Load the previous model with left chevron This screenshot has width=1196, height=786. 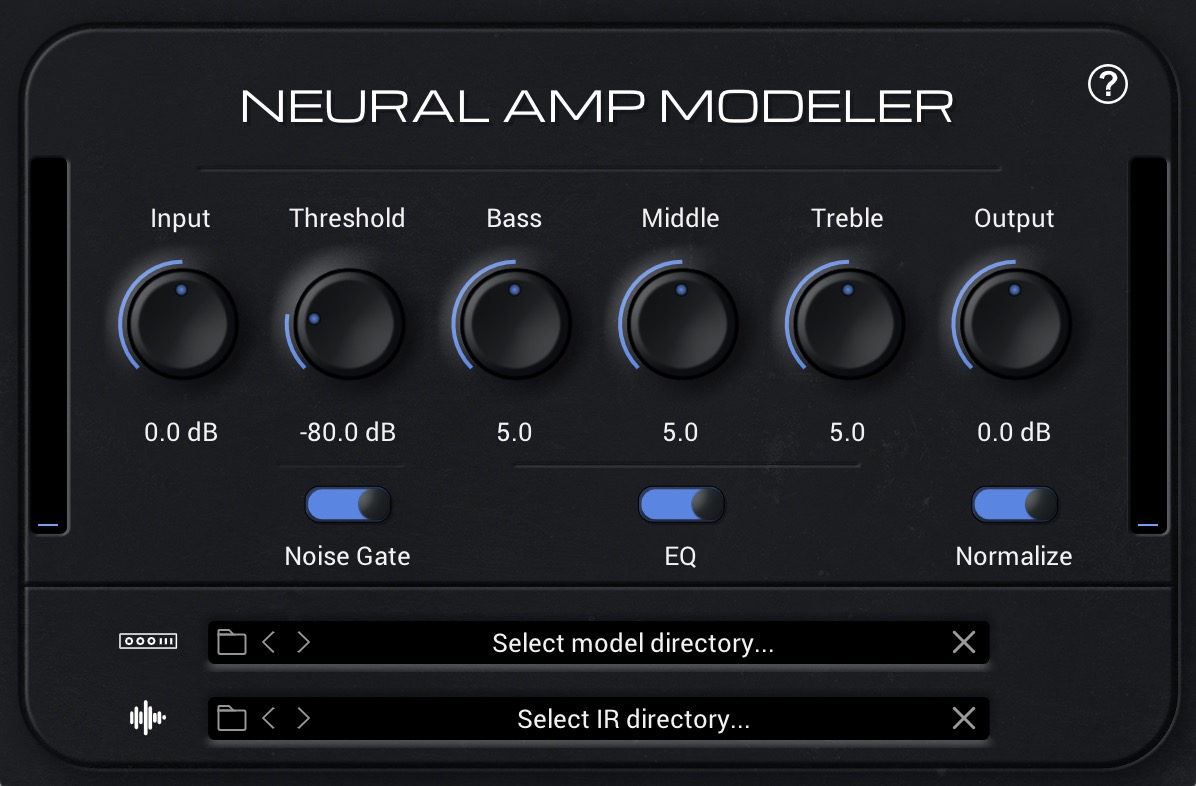click(269, 642)
